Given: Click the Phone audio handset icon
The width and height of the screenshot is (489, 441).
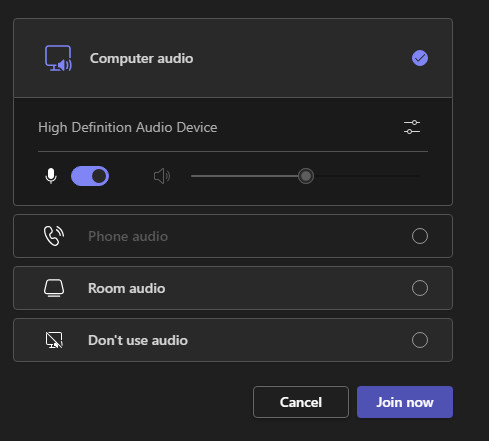Looking at the screenshot, I should (x=54, y=236).
